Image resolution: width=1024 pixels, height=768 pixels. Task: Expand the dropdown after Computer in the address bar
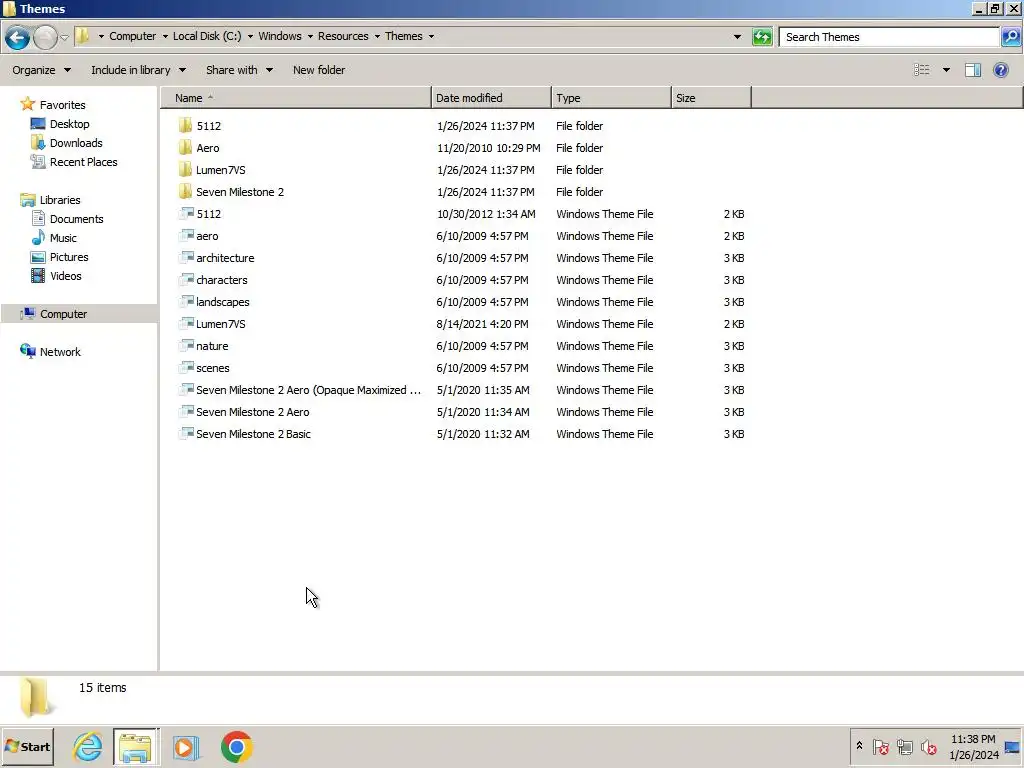165,37
